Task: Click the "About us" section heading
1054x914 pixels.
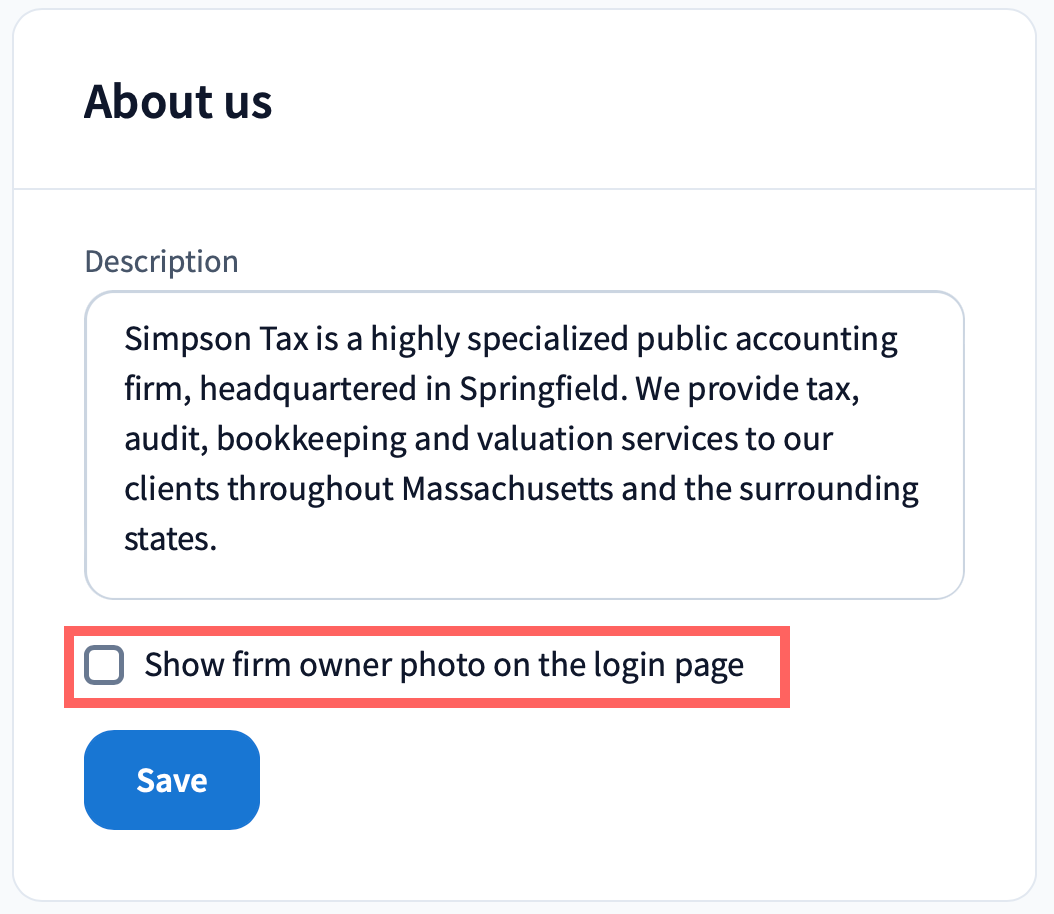Action: (x=178, y=102)
